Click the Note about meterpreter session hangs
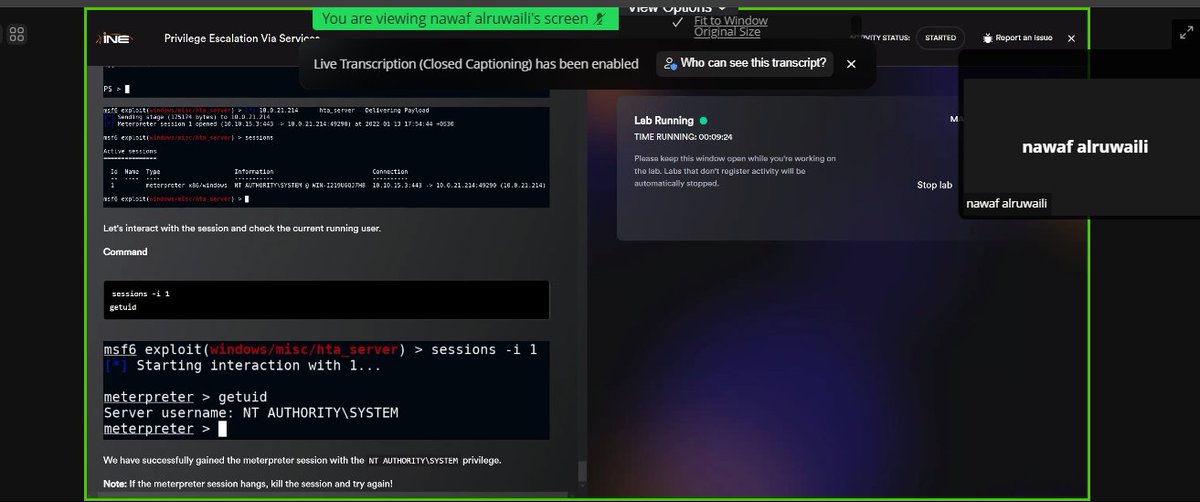This screenshot has height=502, width=1200. (x=248, y=484)
